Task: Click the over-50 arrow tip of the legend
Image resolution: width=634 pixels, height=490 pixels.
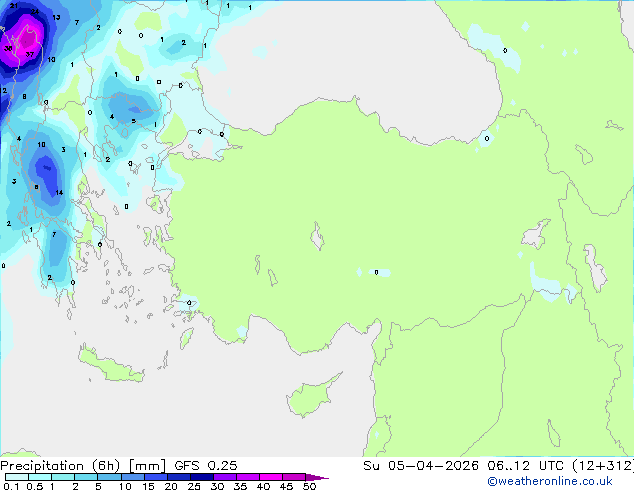Action: pos(317,477)
